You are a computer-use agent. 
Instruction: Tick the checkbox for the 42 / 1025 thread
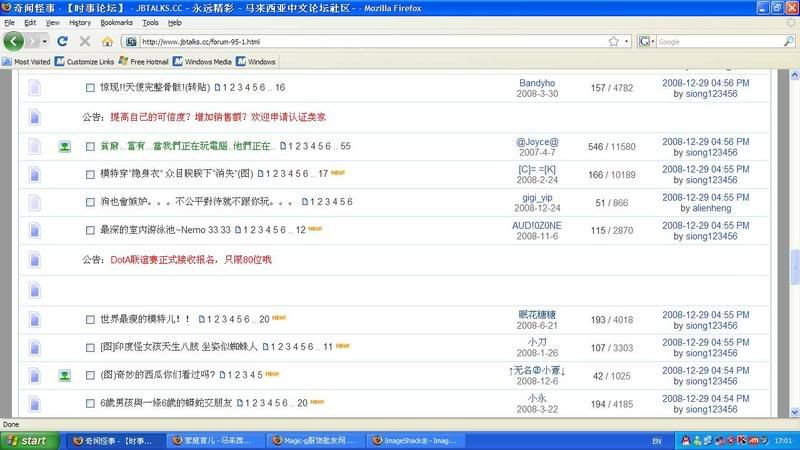tap(90, 375)
